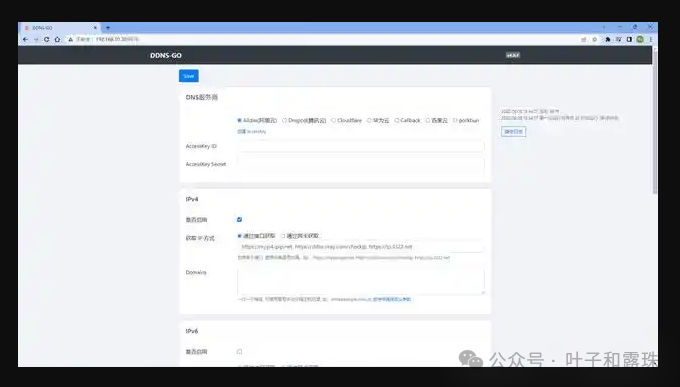Click the outlined log button under timestamps
Viewport: 680px width, 387px height.
click(x=513, y=131)
